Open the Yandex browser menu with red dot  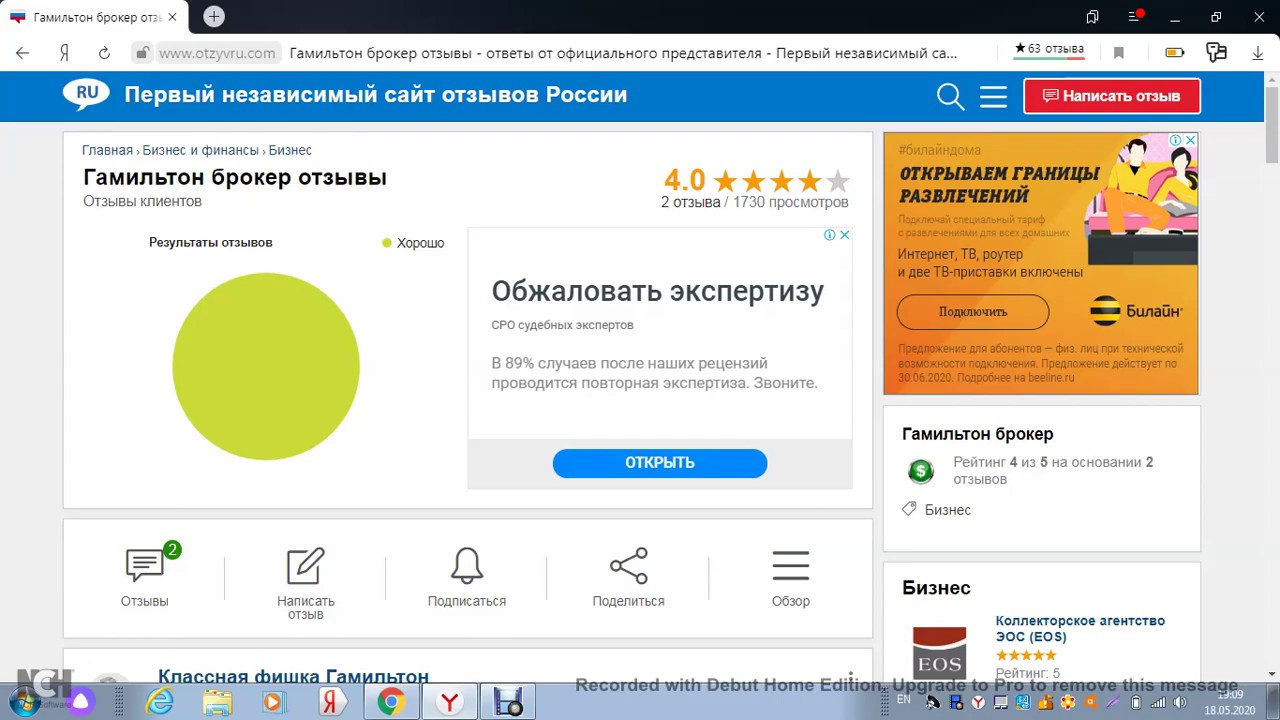[x=1136, y=17]
